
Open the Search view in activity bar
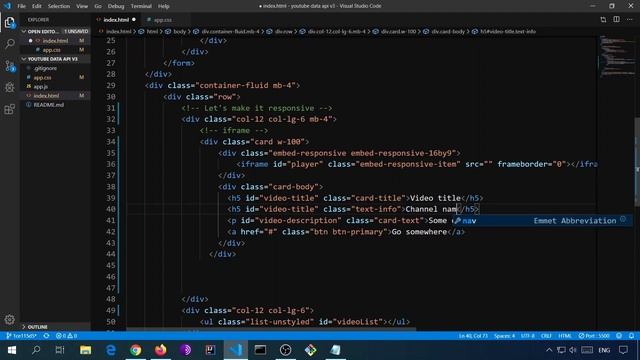click(9, 44)
